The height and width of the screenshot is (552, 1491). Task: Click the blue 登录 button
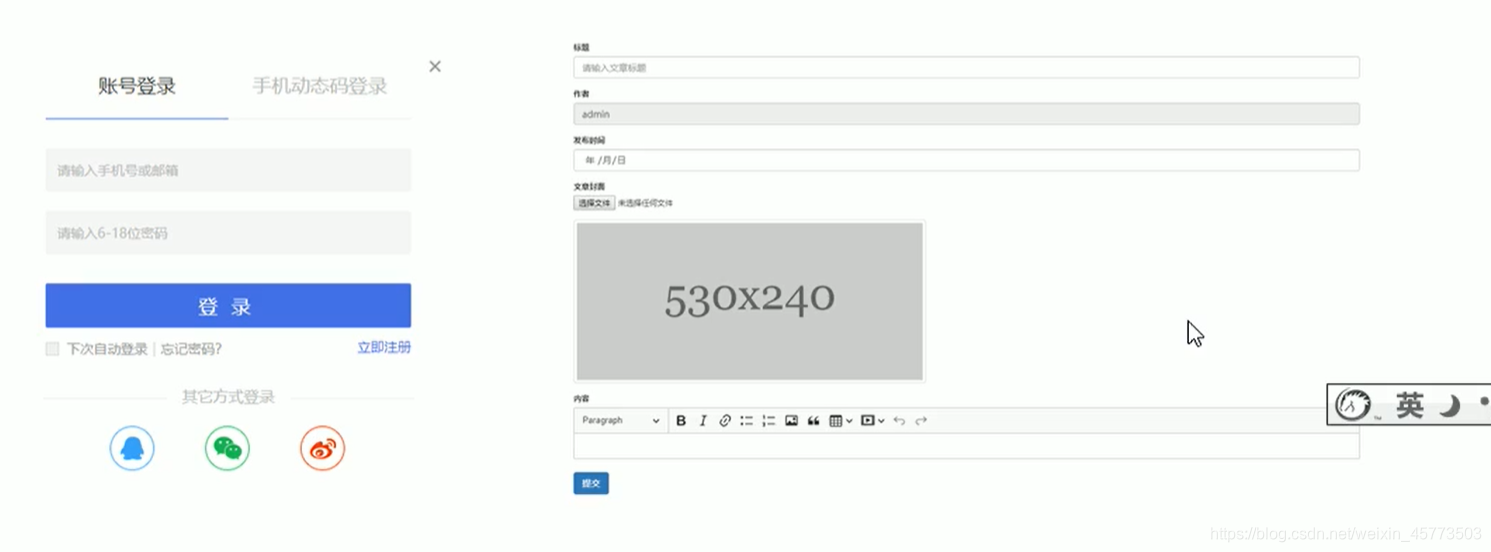[x=228, y=306]
